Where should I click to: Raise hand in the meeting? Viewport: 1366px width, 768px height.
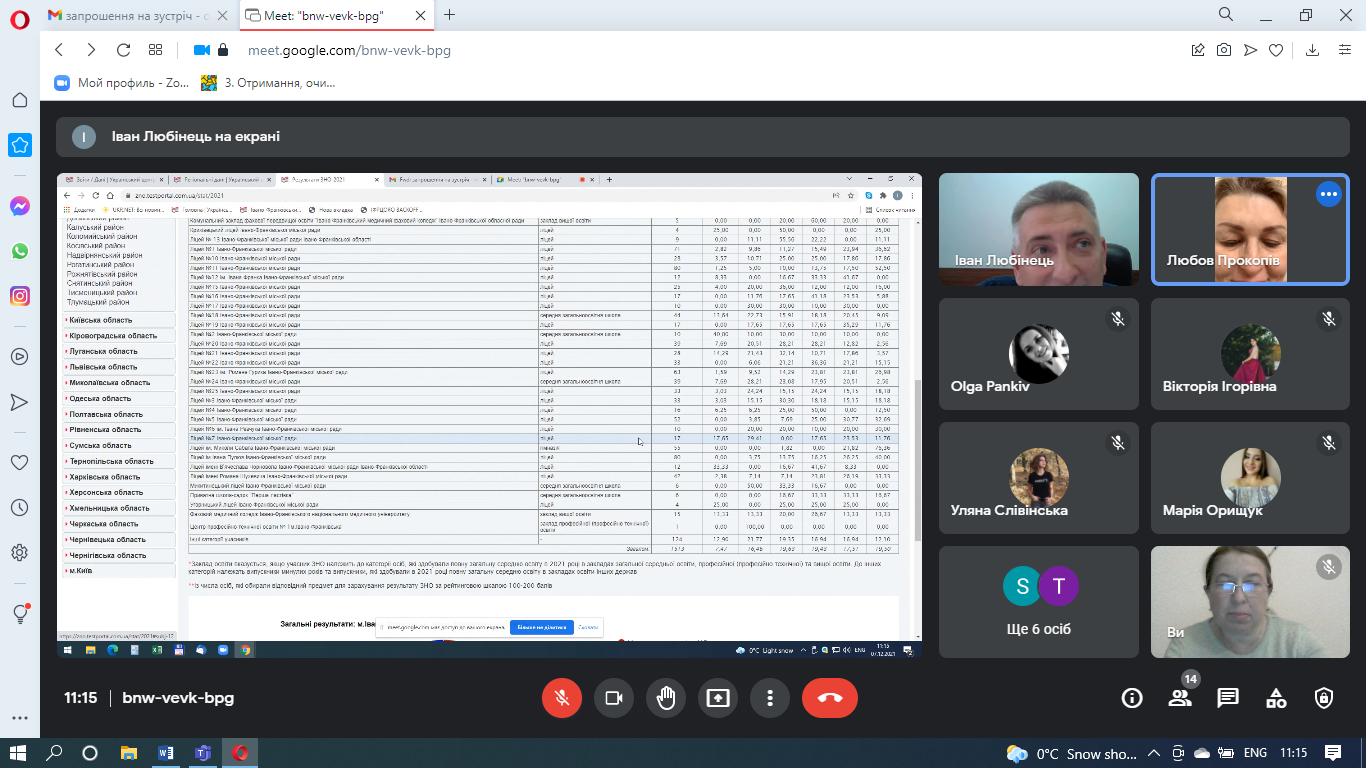[666, 698]
